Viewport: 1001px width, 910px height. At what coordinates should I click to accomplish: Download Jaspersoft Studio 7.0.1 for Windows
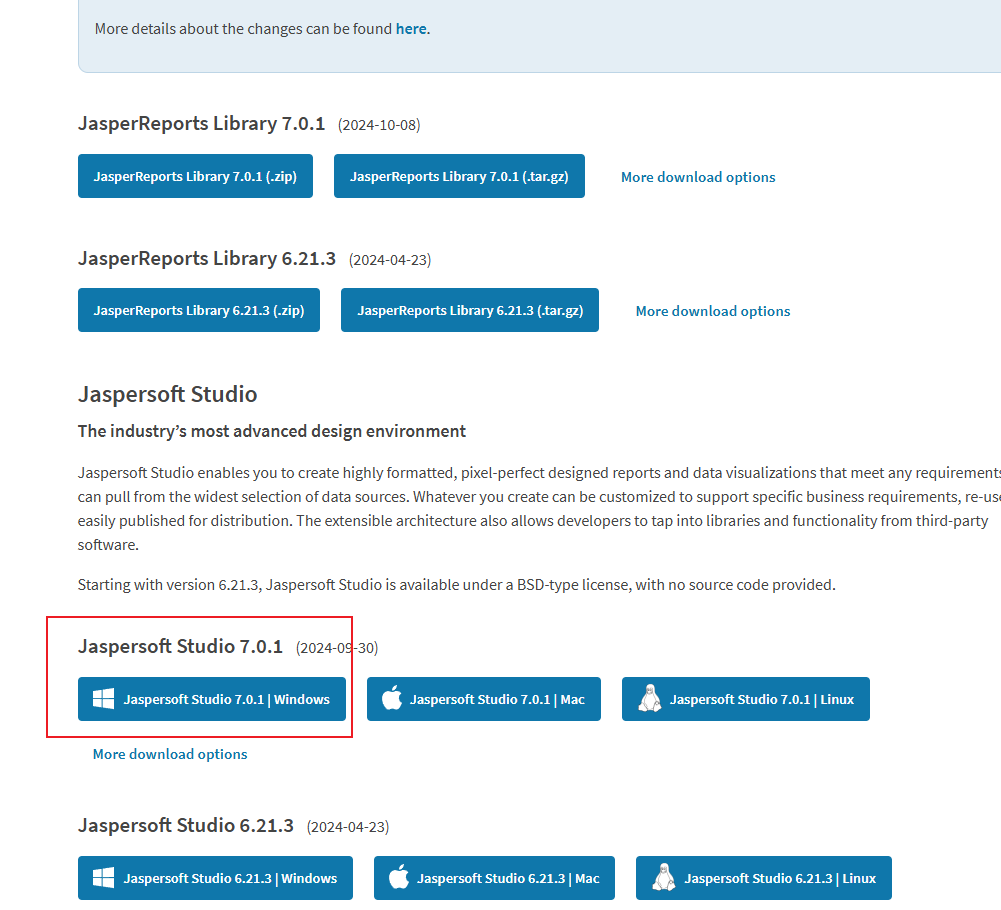212,699
